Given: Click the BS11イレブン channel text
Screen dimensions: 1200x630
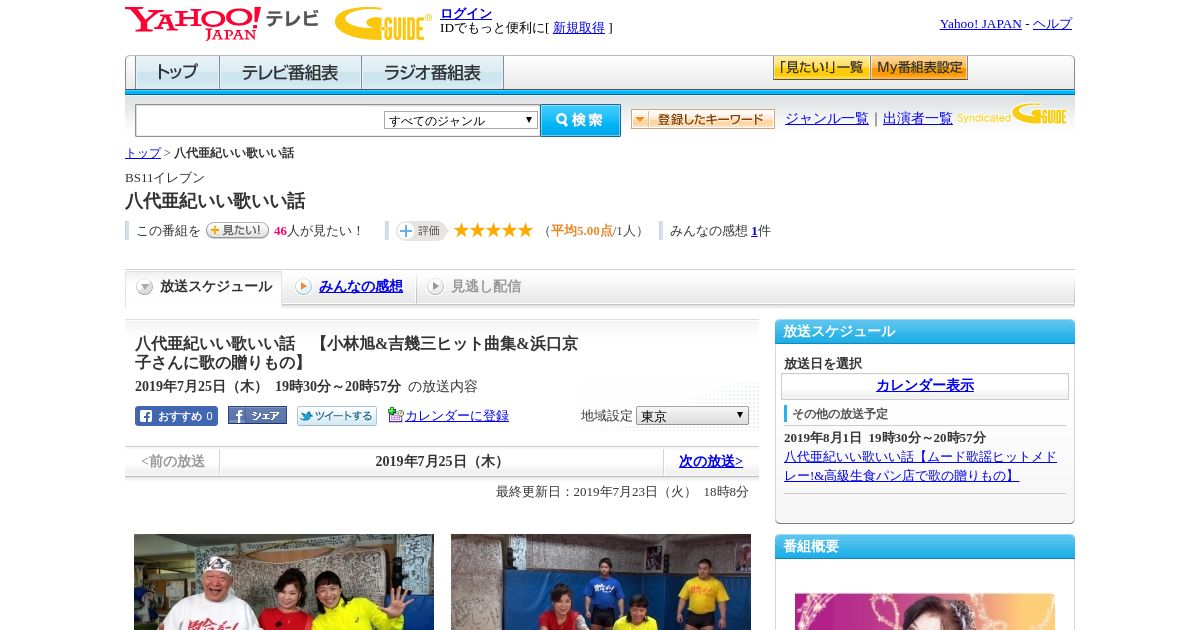Looking at the screenshot, I should (165, 178).
